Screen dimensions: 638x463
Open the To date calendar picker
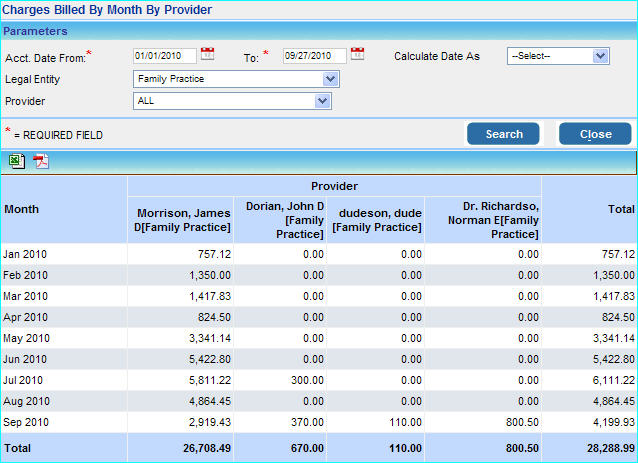tap(357, 54)
